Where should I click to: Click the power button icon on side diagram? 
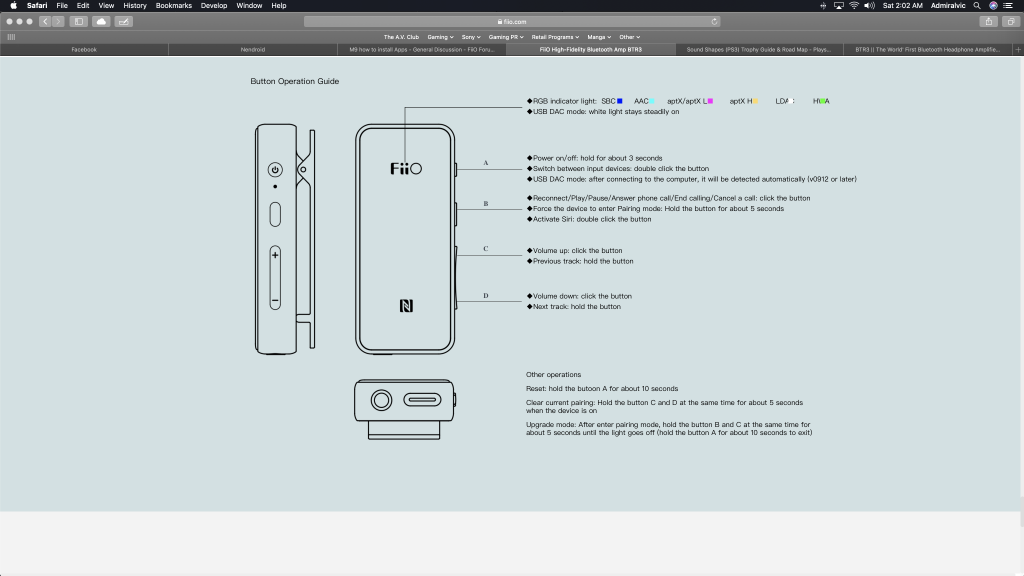click(275, 170)
